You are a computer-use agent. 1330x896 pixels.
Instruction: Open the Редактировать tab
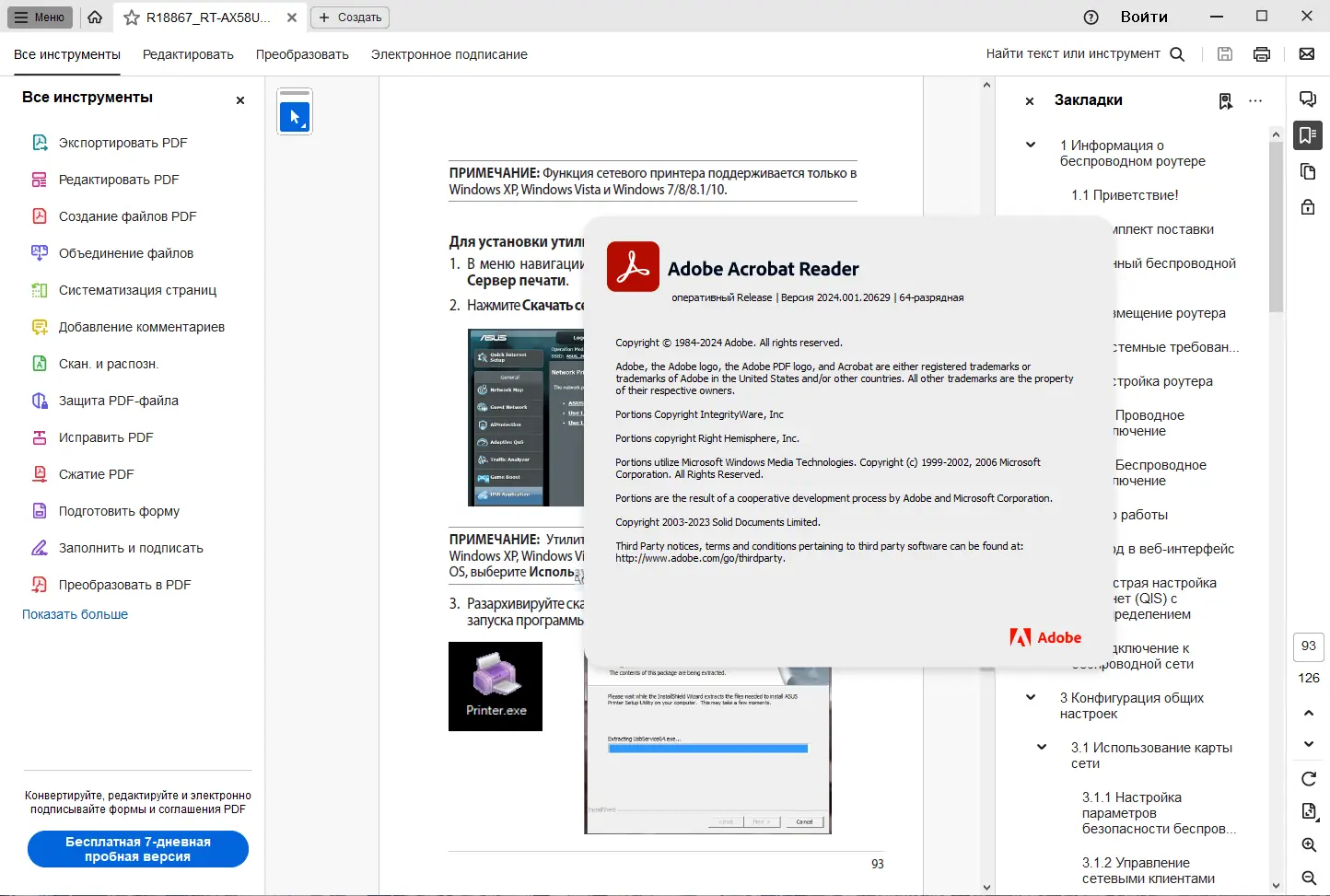(x=188, y=54)
